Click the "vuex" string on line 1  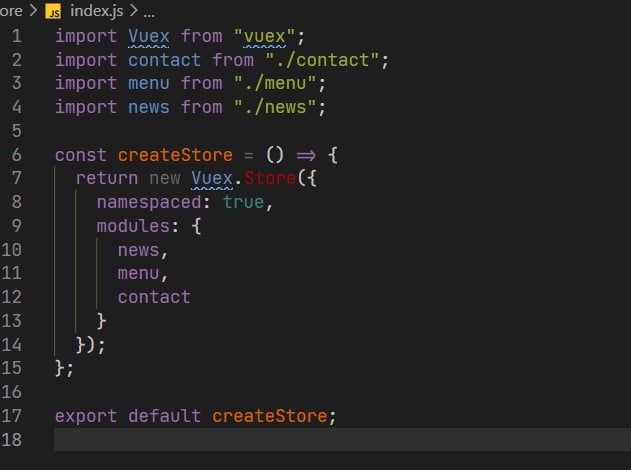click(x=264, y=36)
